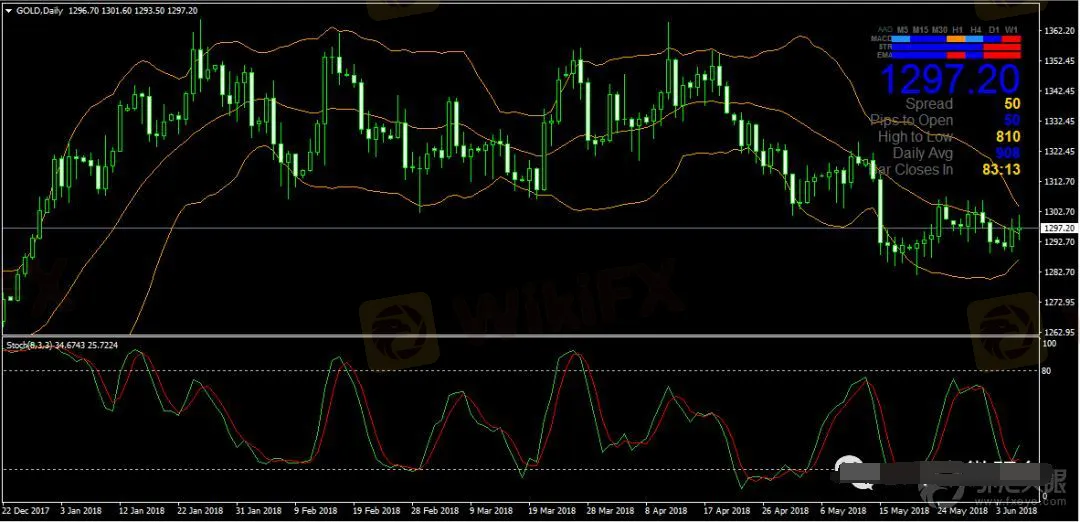Click the triangle arrow beside GOLD,Daily
This screenshot has height=522, width=1080.
(x=9, y=10)
